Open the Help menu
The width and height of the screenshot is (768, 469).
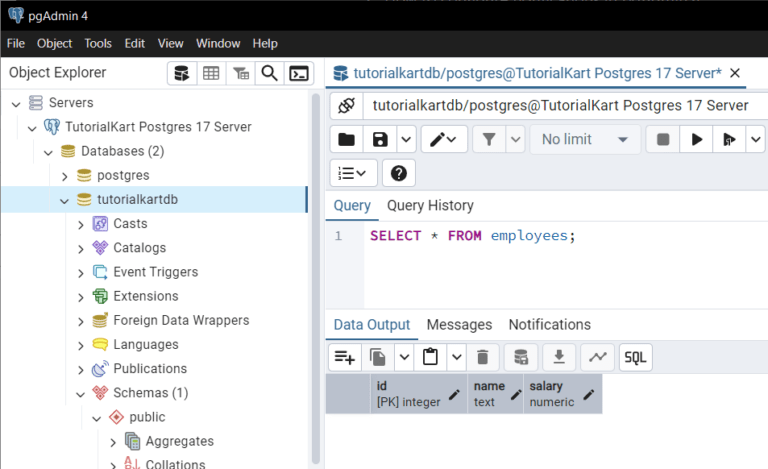pyautogui.click(x=265, y=44)
